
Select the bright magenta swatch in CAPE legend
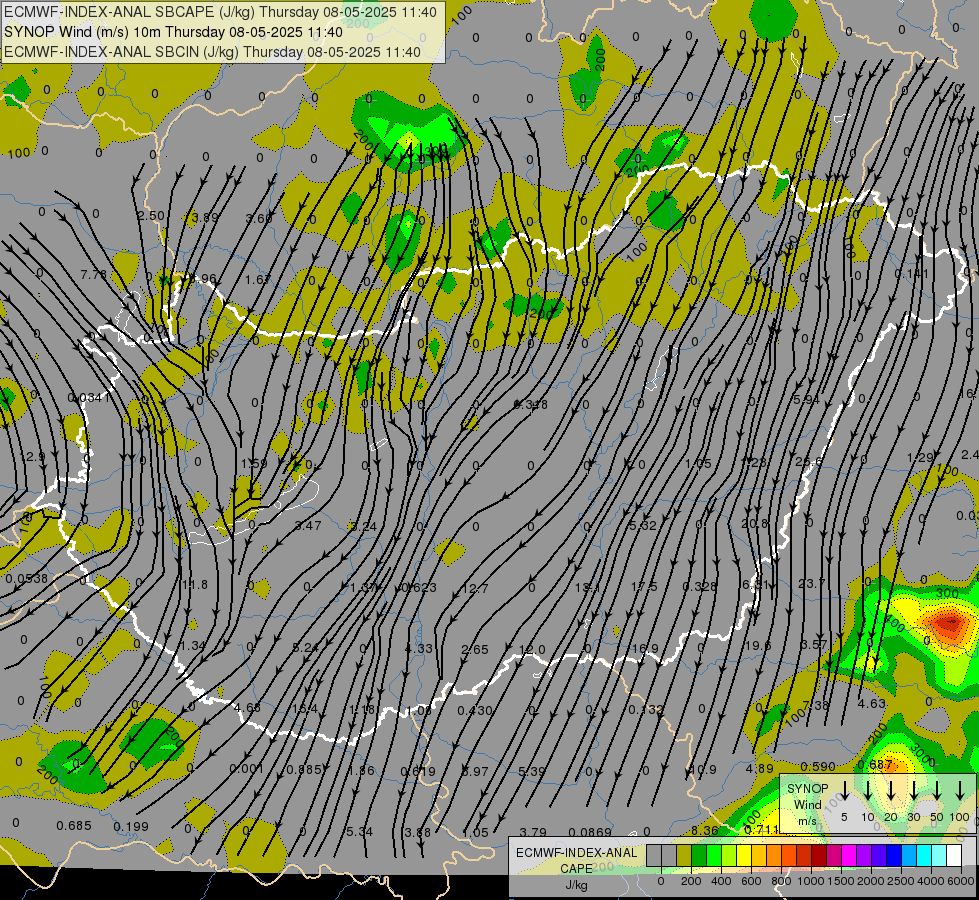click(x=849, y=856)
